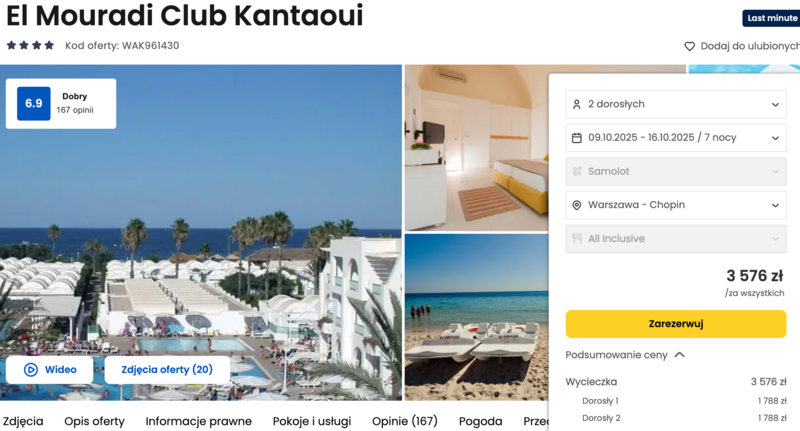Open the Pokoje i usługi tab
Viewport: 800px width, 431px height.
pos(312,421)
